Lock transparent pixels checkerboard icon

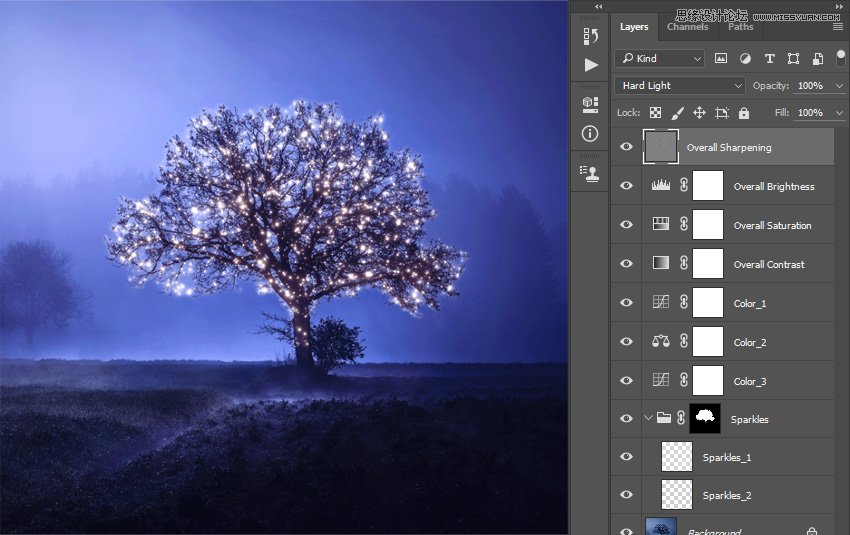655,113
